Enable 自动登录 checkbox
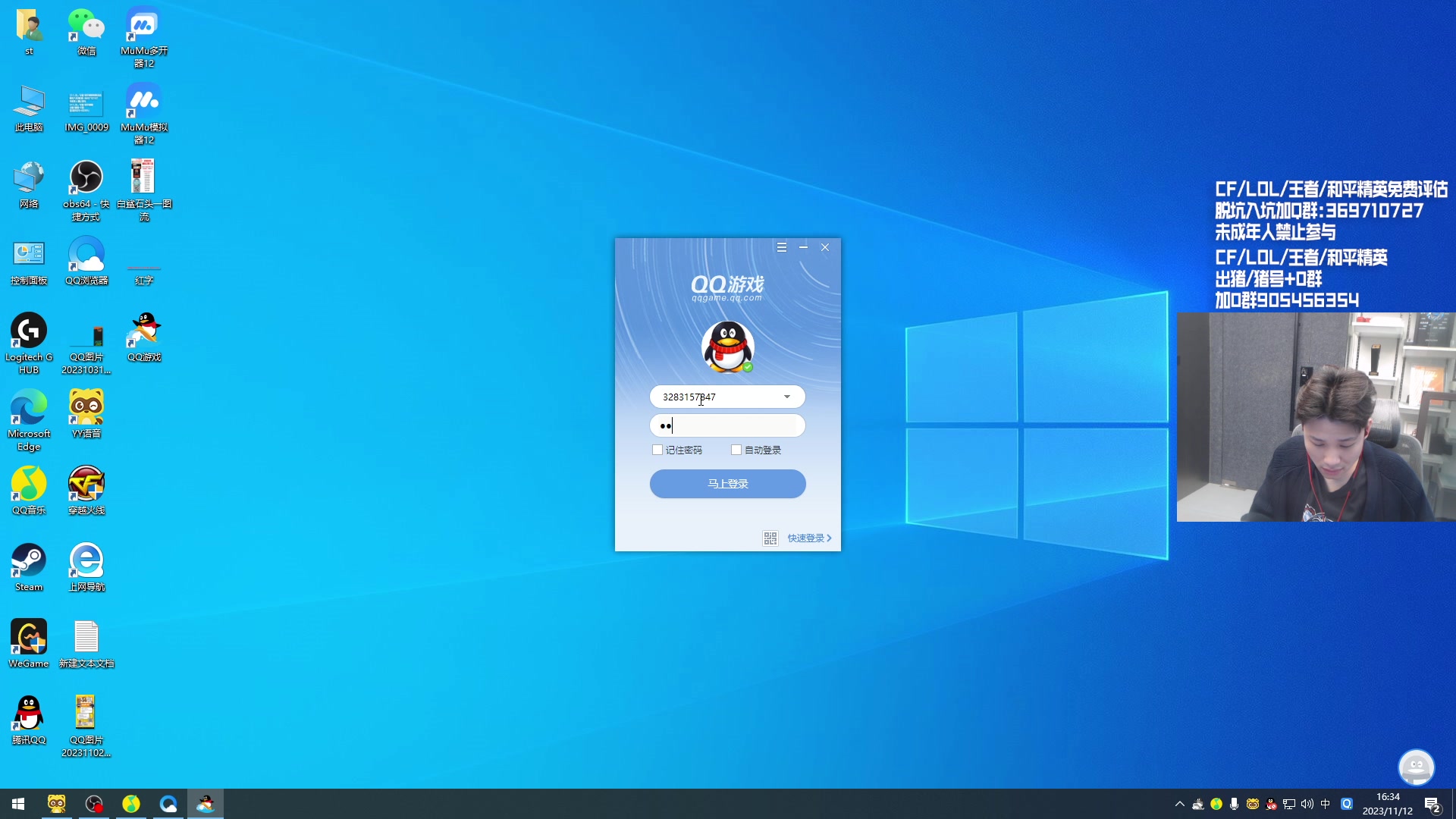 [x=736, y=450]
